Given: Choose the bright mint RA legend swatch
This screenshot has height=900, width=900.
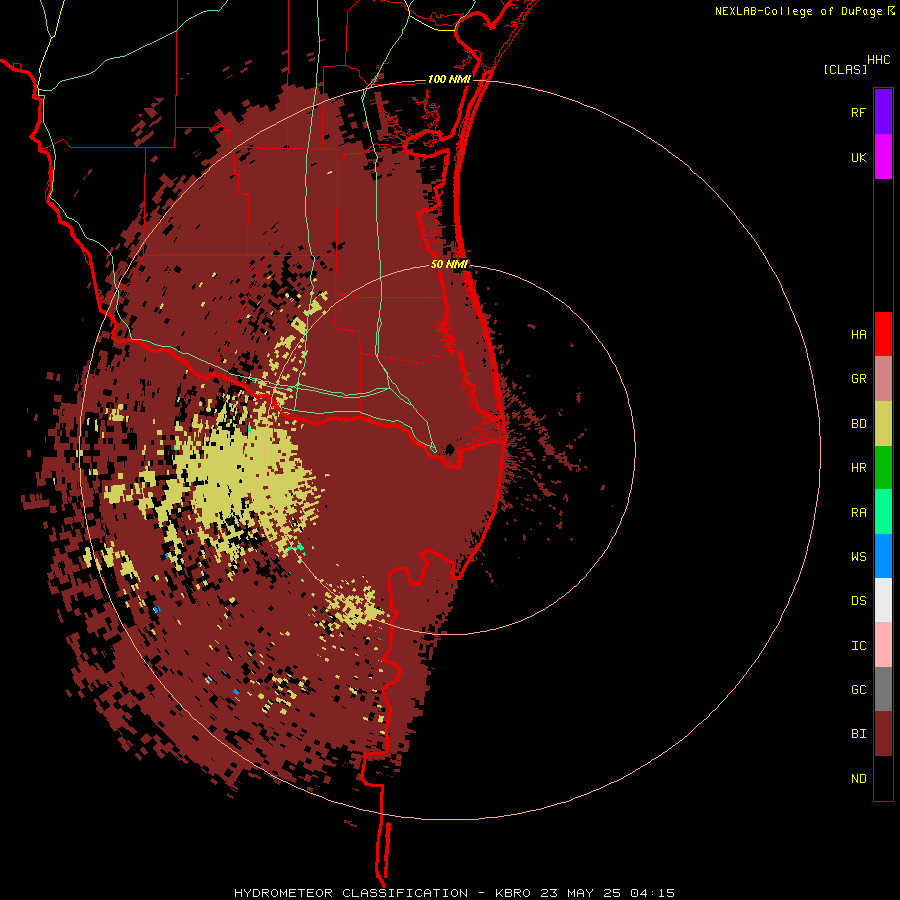Looking at the screenshot, I should pyautogui.click(x=883, y=512).
